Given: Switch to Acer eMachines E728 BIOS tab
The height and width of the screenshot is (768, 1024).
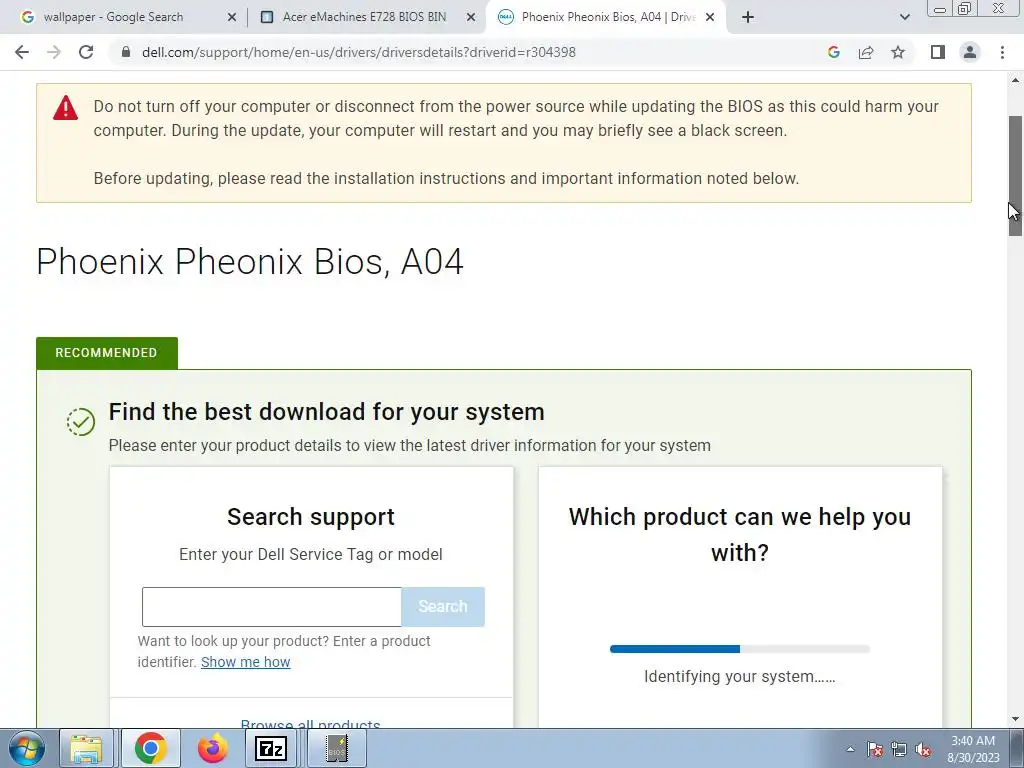Looking at the screenshot, I should pyautogui.click(x=364, y=17).
